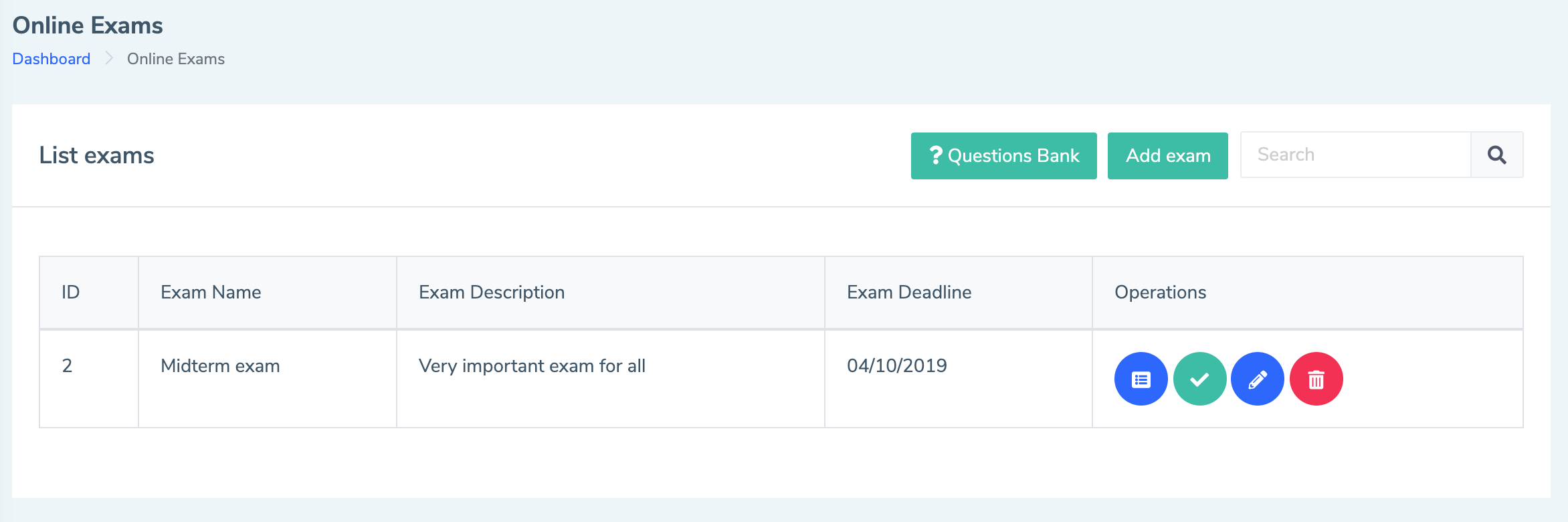The height and width of the screenshot is (522, 1568).
Task: Delete Midterm exam using trash icon
Action: pyautogui.click(x=1316, y=379)
